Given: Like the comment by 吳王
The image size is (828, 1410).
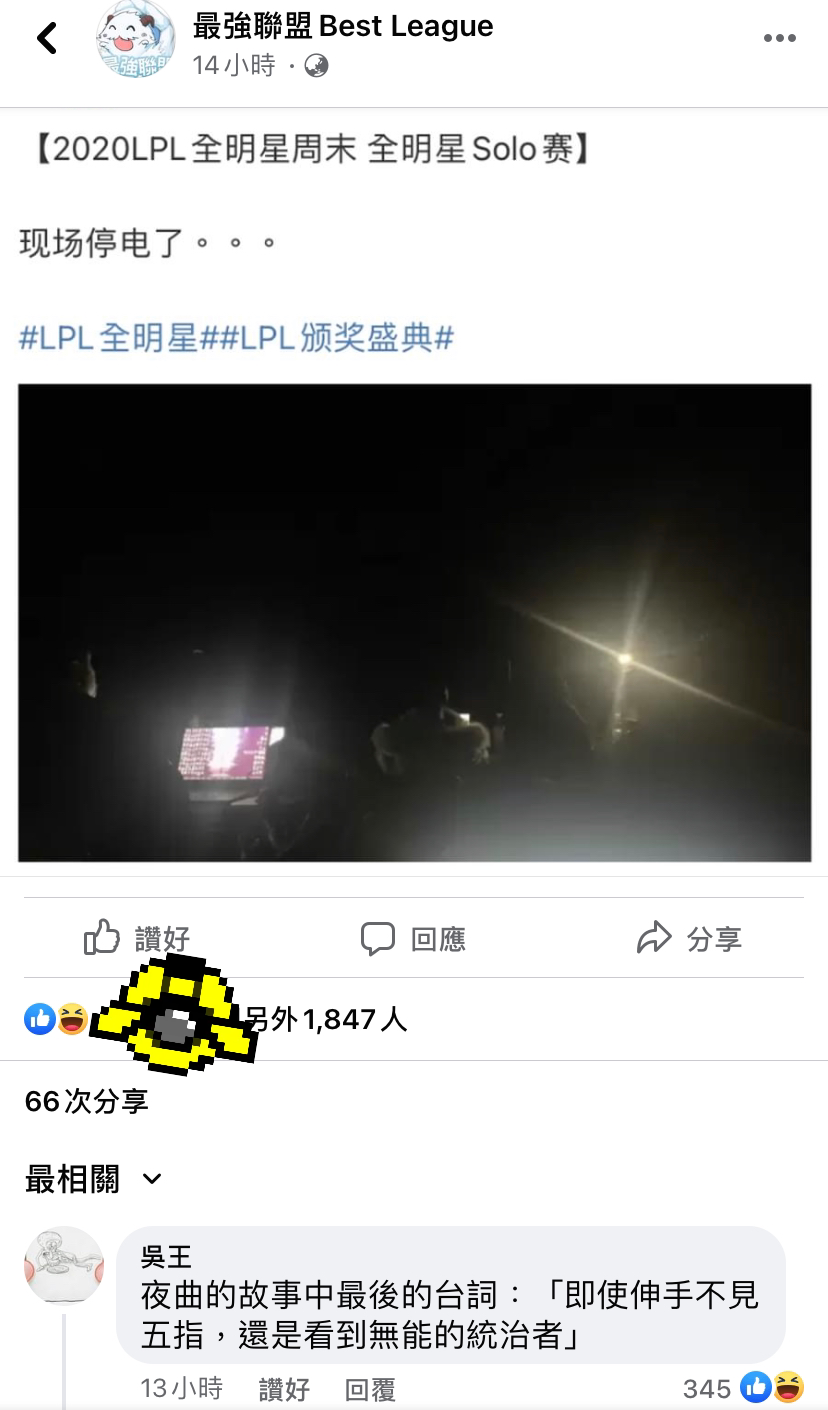Looking at the screenshot, I should tap(284, 1389).
